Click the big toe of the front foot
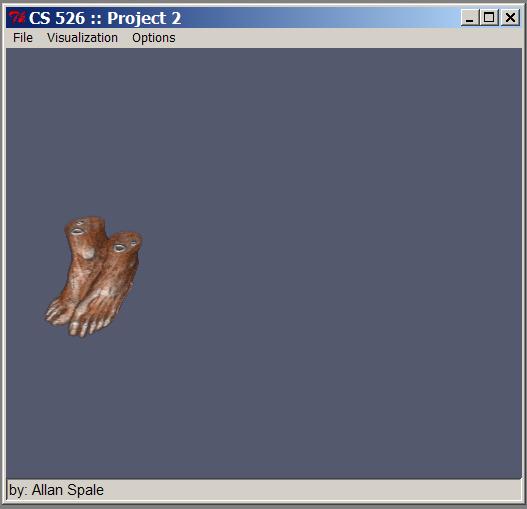This screenshot has height=509, width=527. point(74,328)
